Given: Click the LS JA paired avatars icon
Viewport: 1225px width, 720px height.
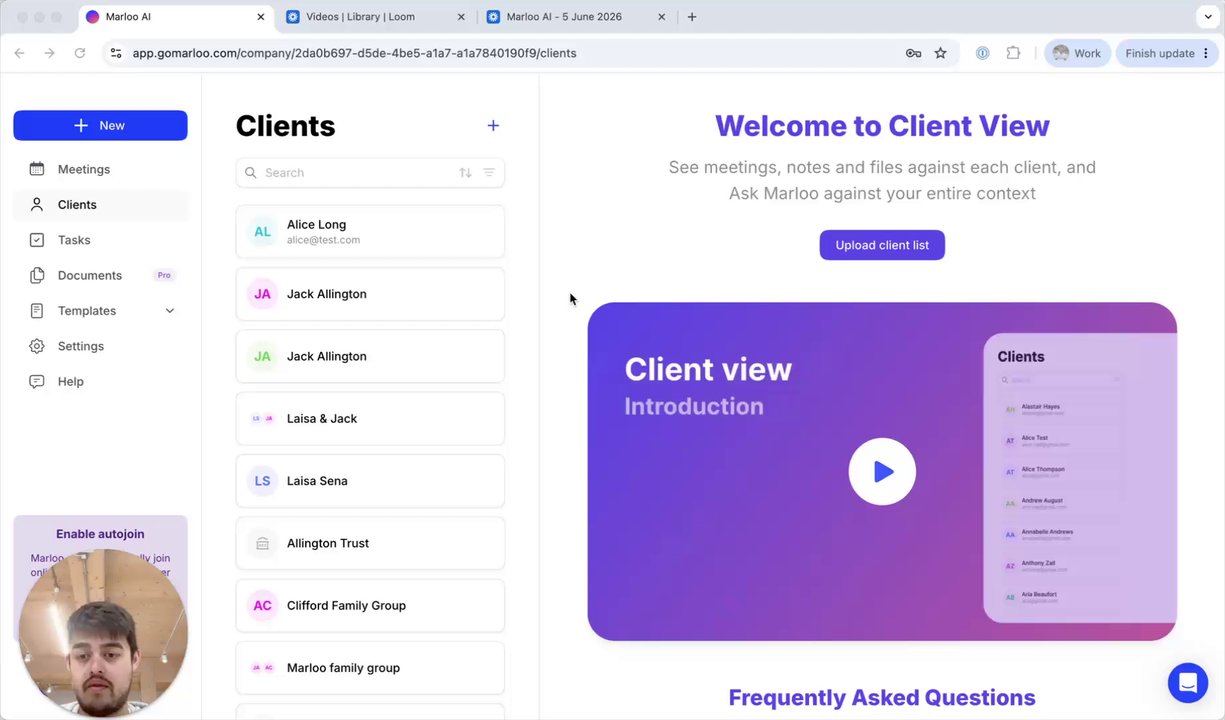Looking at the screenshot, I should (262, 418).
